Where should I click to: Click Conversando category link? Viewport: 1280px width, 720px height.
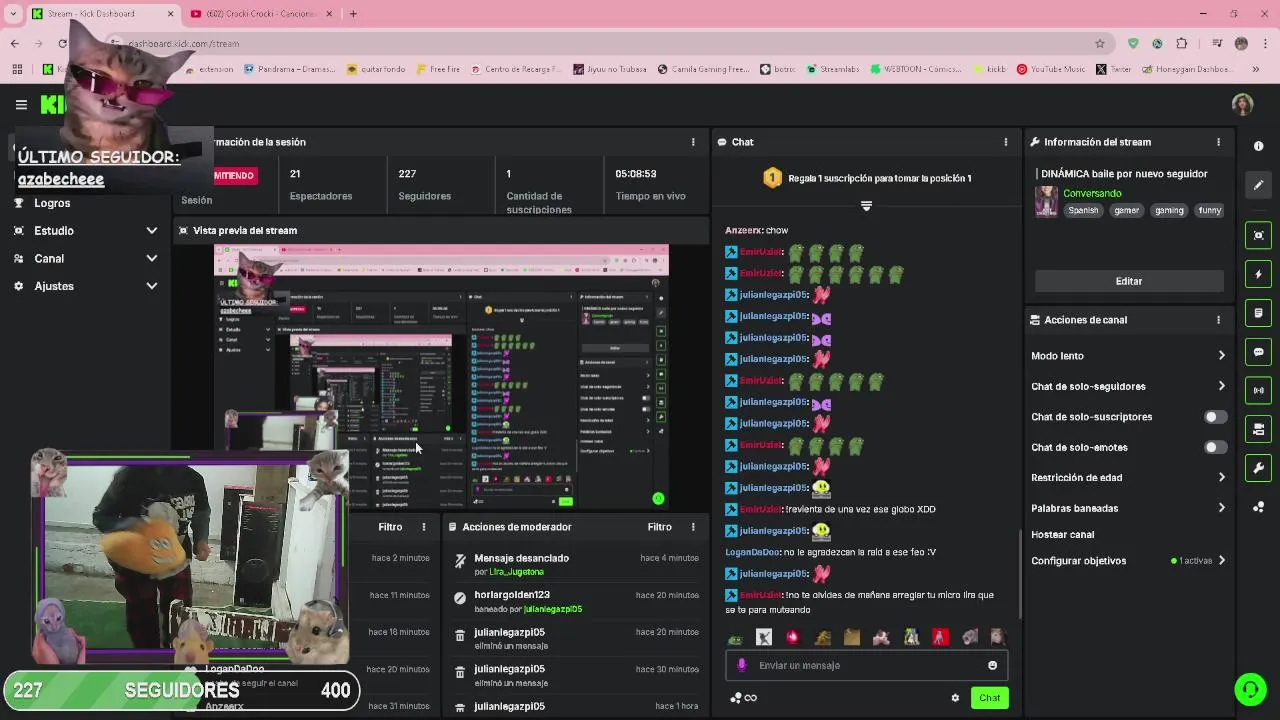(x=1092, y=193)
